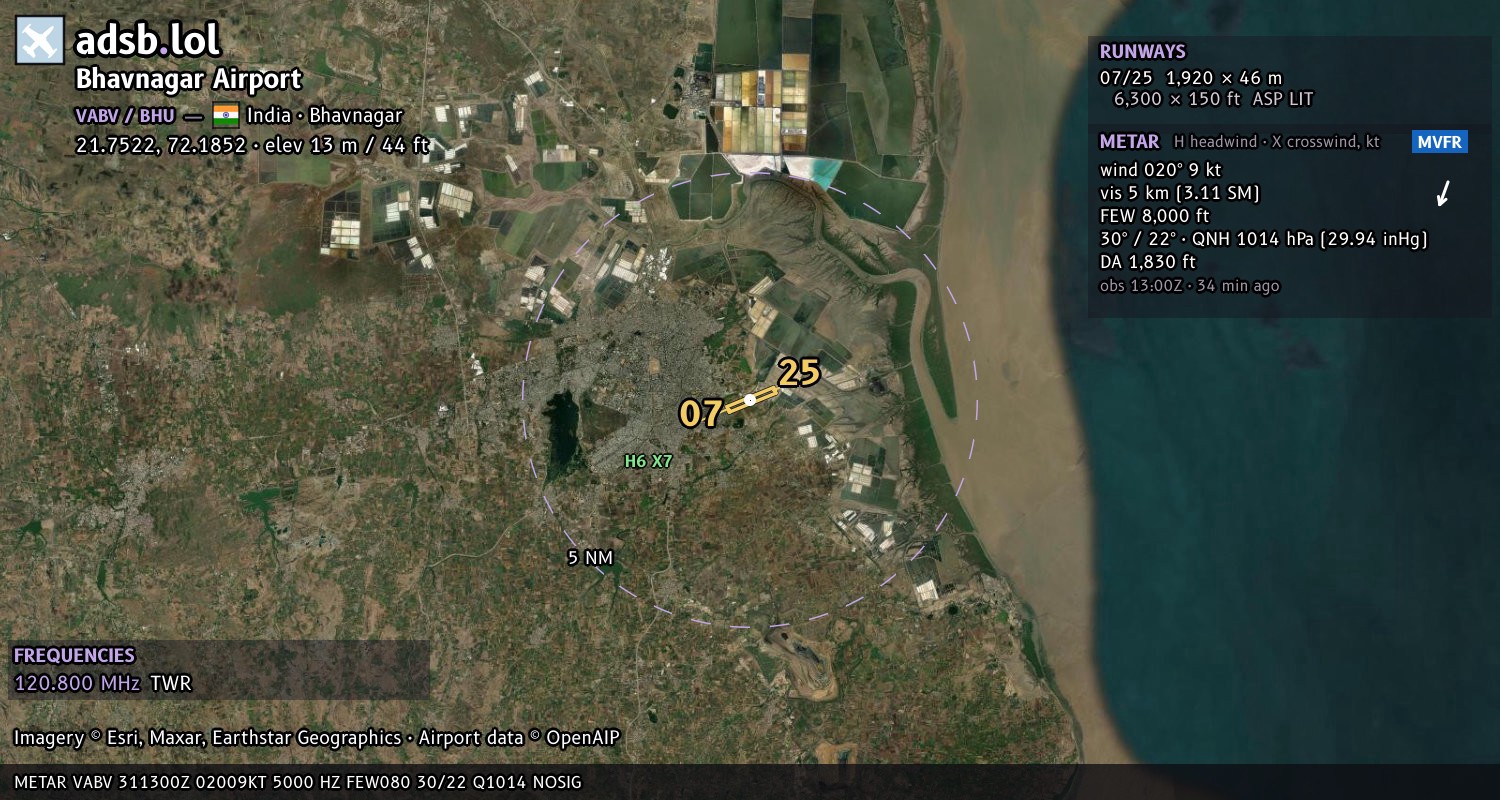Click the 'H headwind · X crosswind, kt' legend

[x=1276, y=142]
